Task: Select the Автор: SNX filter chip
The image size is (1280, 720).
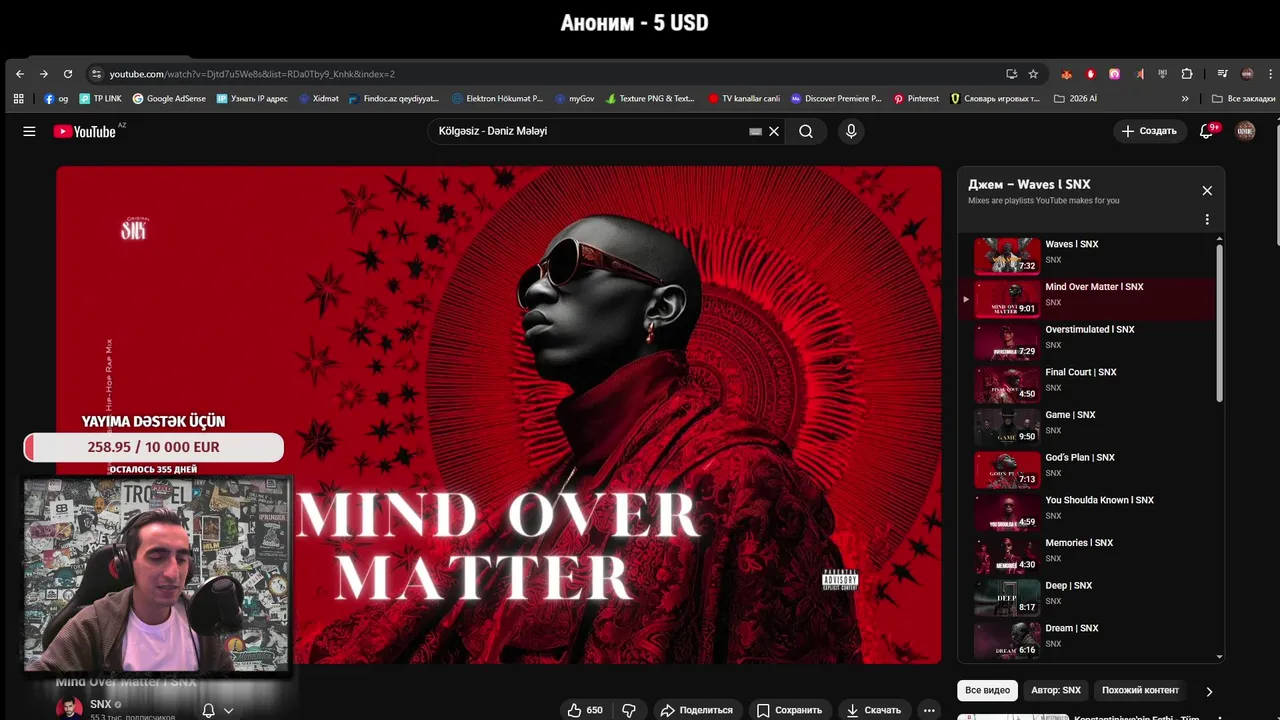Action: coord(1056,690)
